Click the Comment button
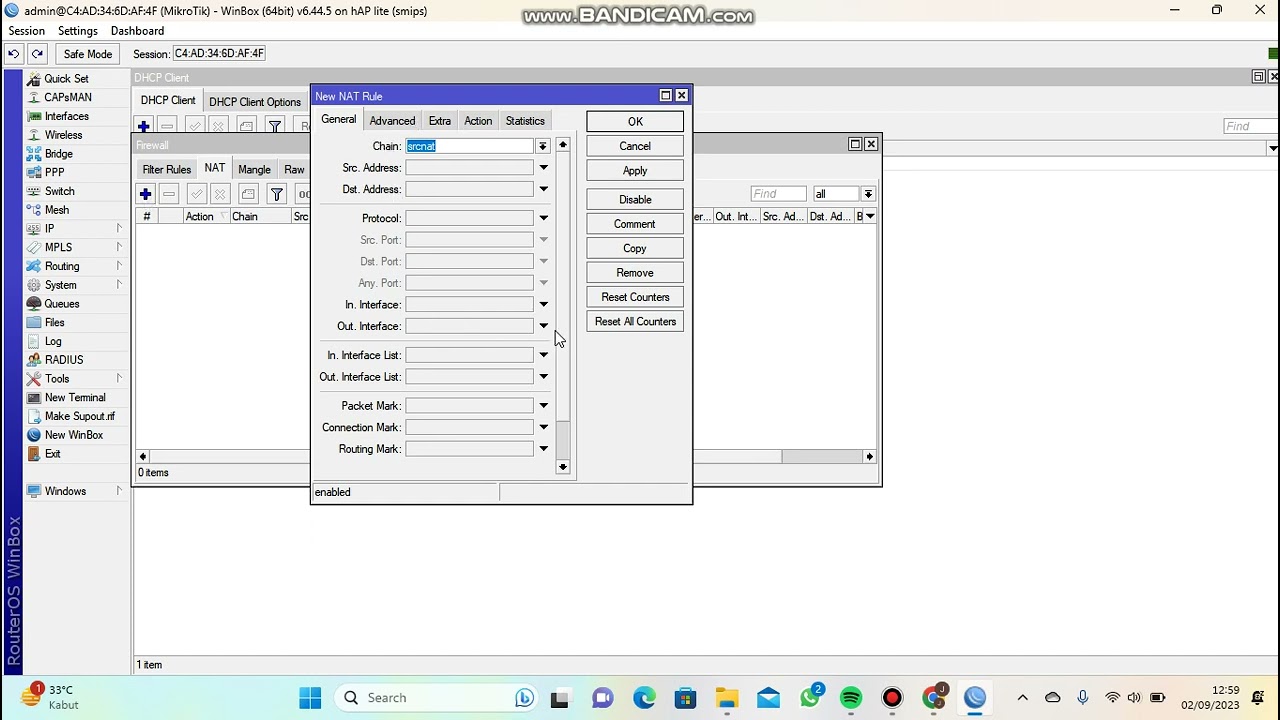 (635, 224)
